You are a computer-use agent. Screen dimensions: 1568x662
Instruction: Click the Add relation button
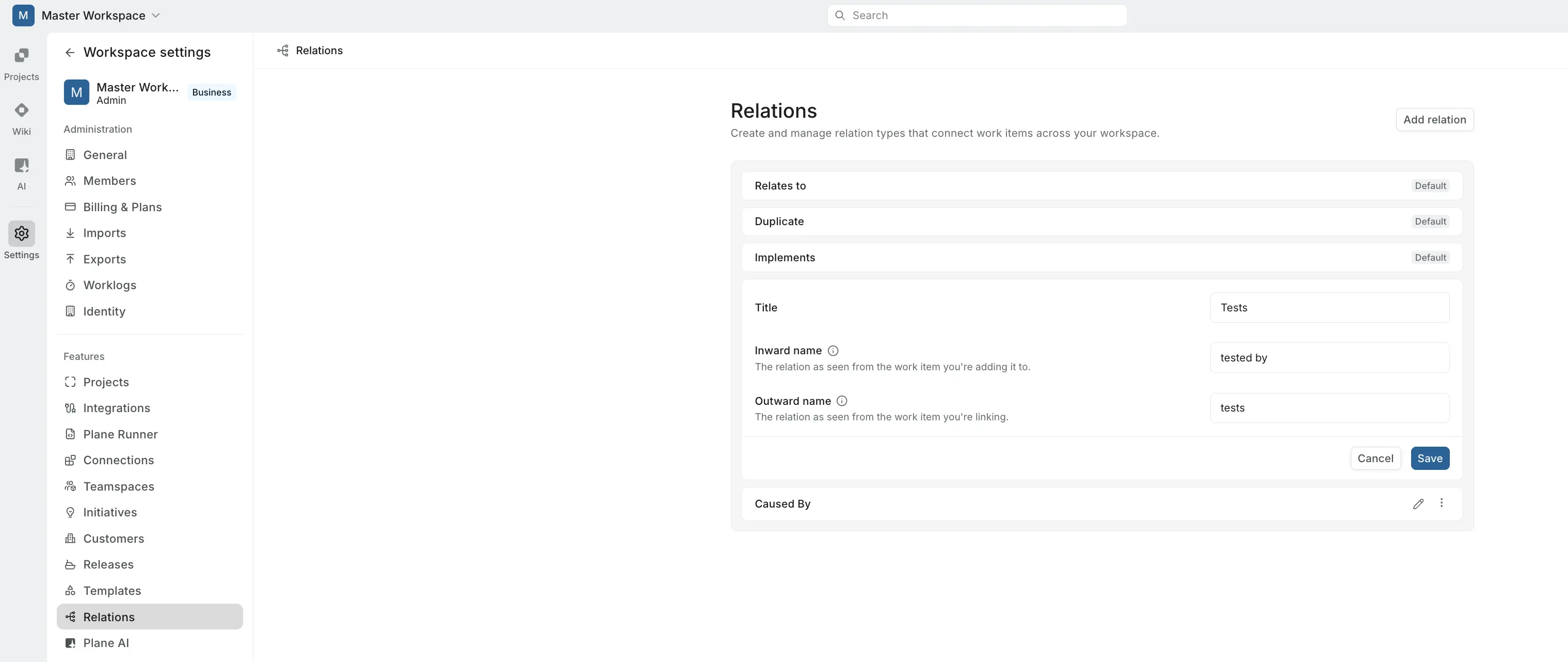[x=1434, y=119]
